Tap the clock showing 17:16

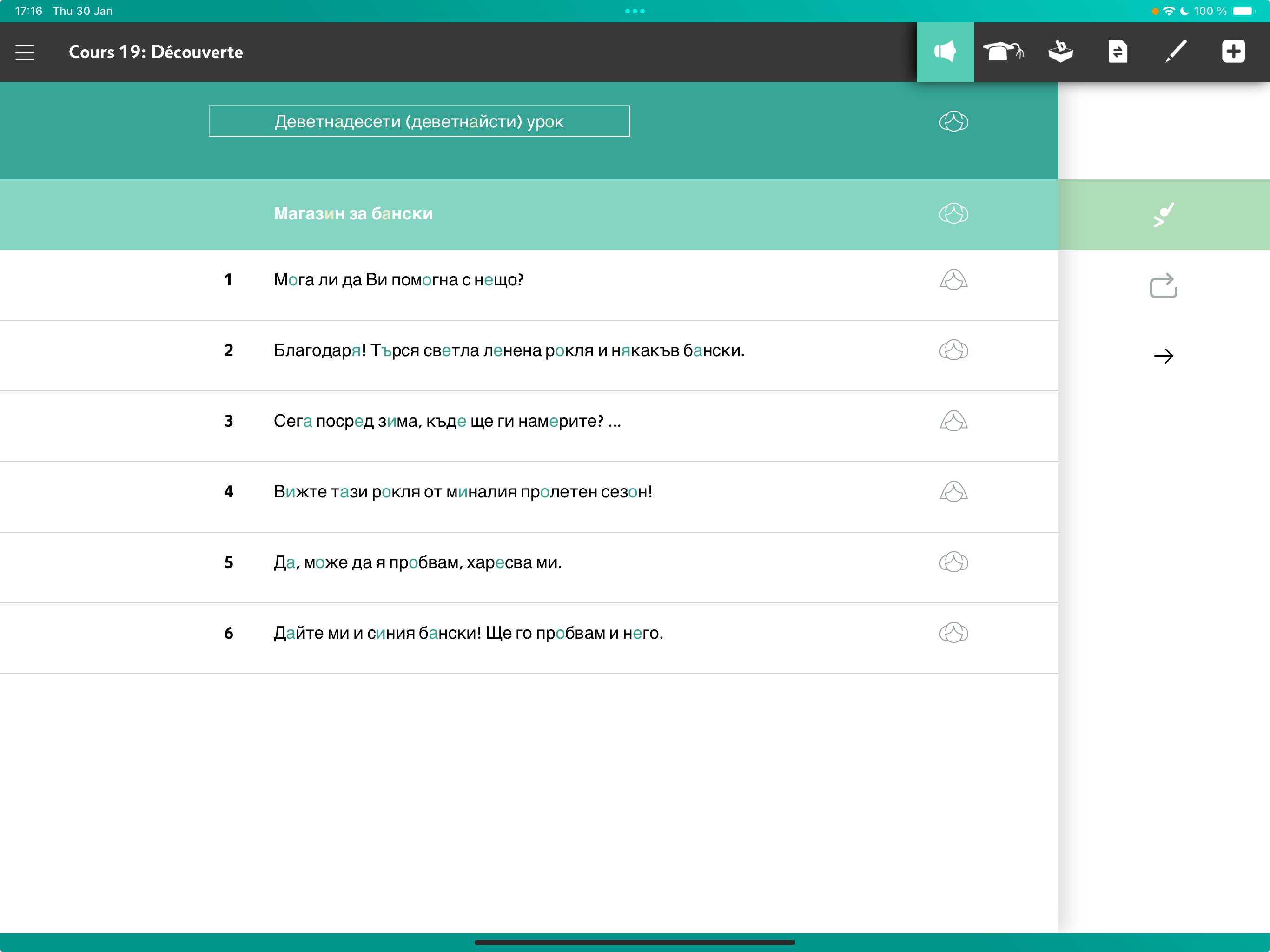click(x=29, y=11)
